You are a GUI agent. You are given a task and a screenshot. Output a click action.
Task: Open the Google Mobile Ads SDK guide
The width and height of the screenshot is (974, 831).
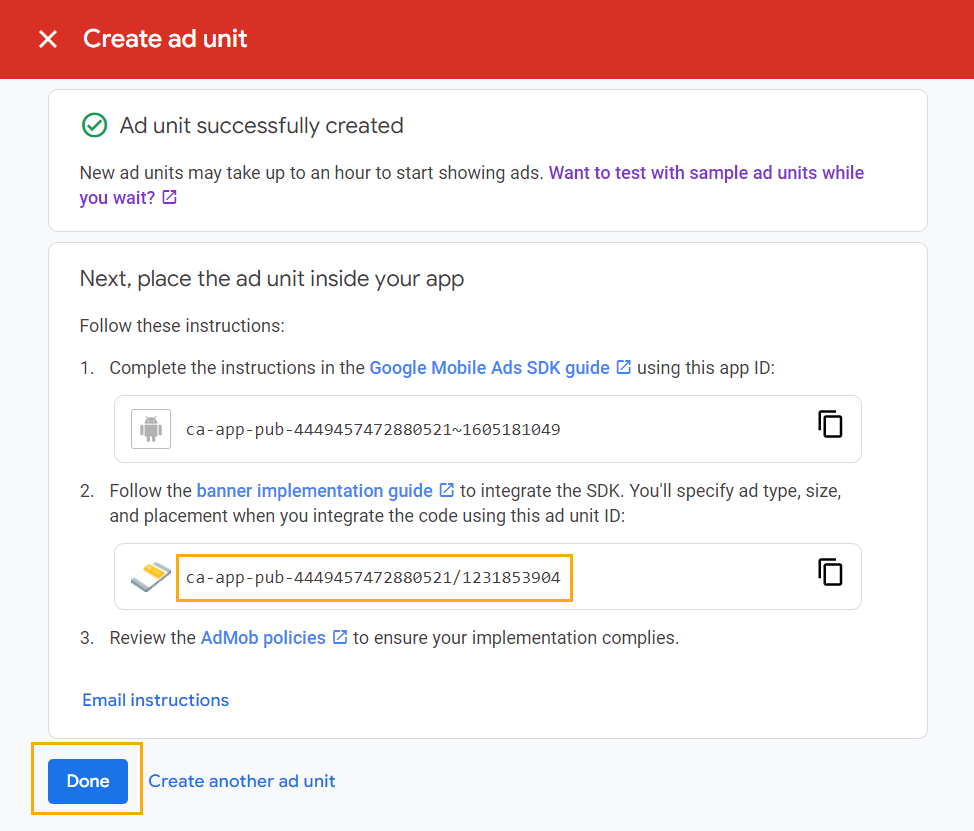[x=489, y=368]
